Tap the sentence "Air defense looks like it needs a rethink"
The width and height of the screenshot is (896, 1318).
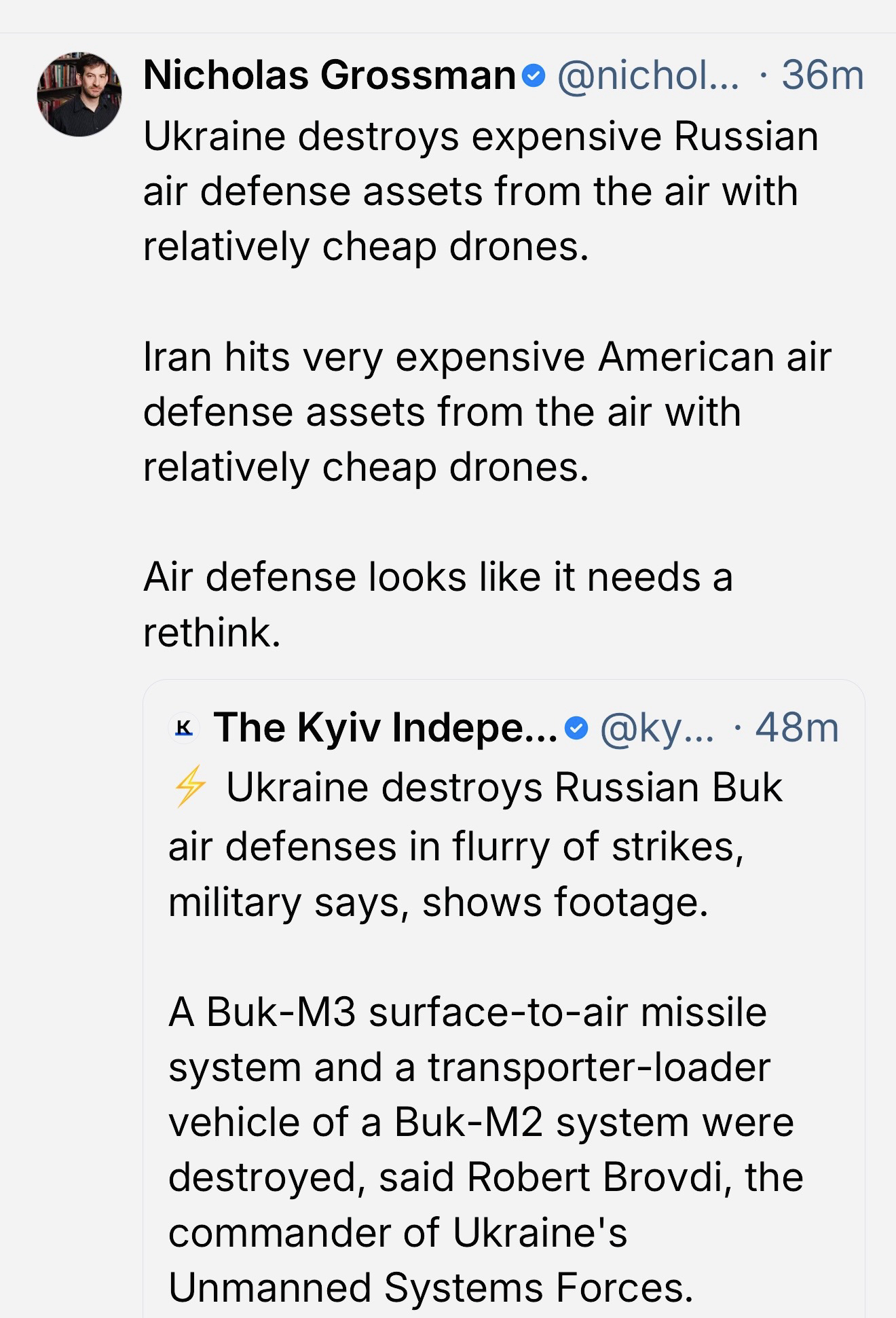point(438,604)
